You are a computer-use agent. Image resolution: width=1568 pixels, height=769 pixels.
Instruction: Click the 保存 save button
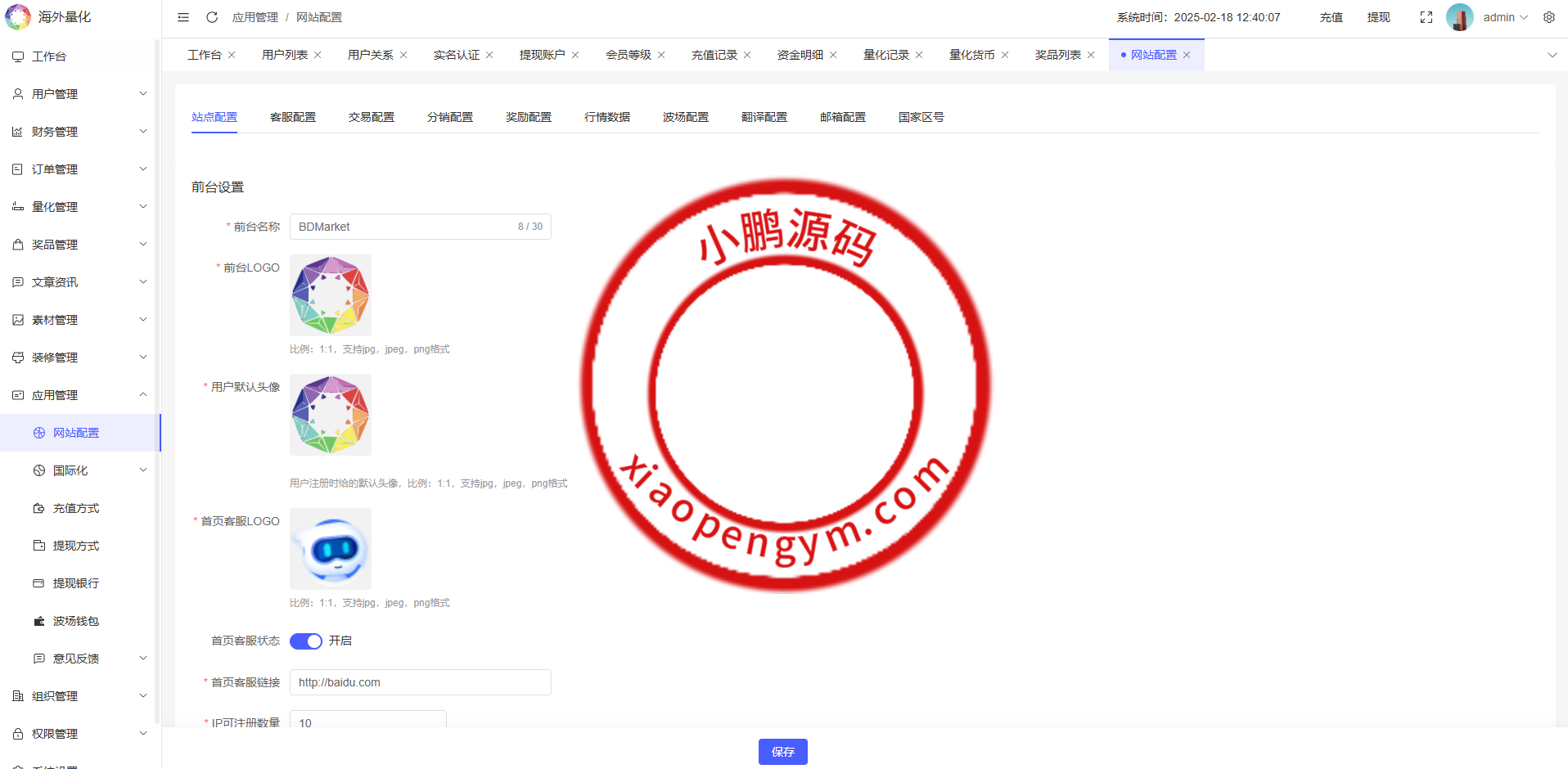782,752
